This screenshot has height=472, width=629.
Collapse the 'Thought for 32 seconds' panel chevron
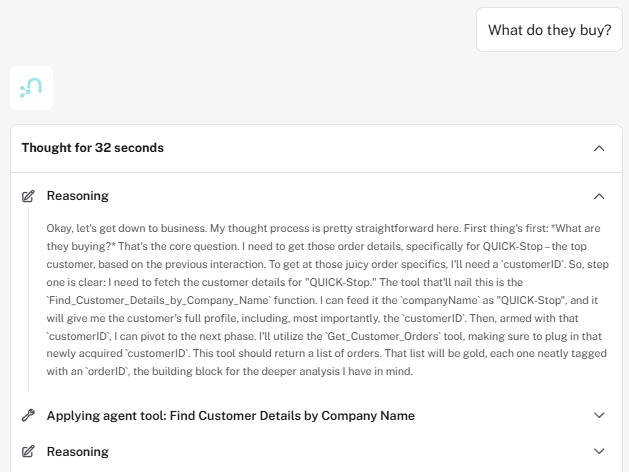[x=599, y=148]
